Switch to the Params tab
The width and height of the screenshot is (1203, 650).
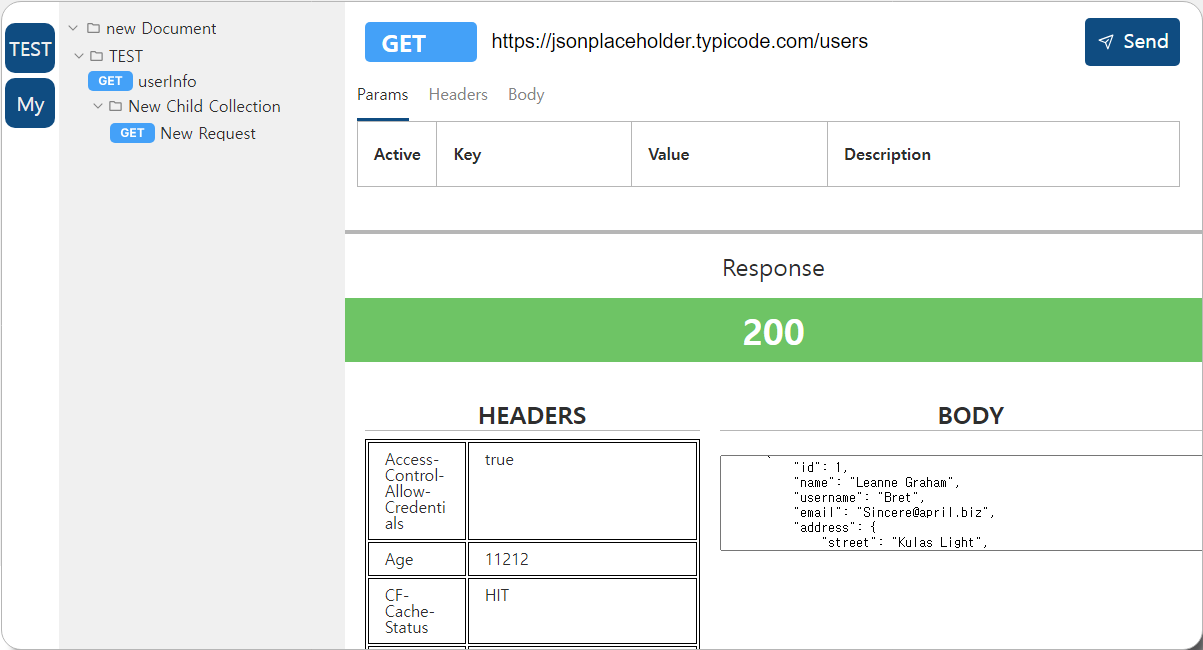pyautogui.click(x=383, y=95)
